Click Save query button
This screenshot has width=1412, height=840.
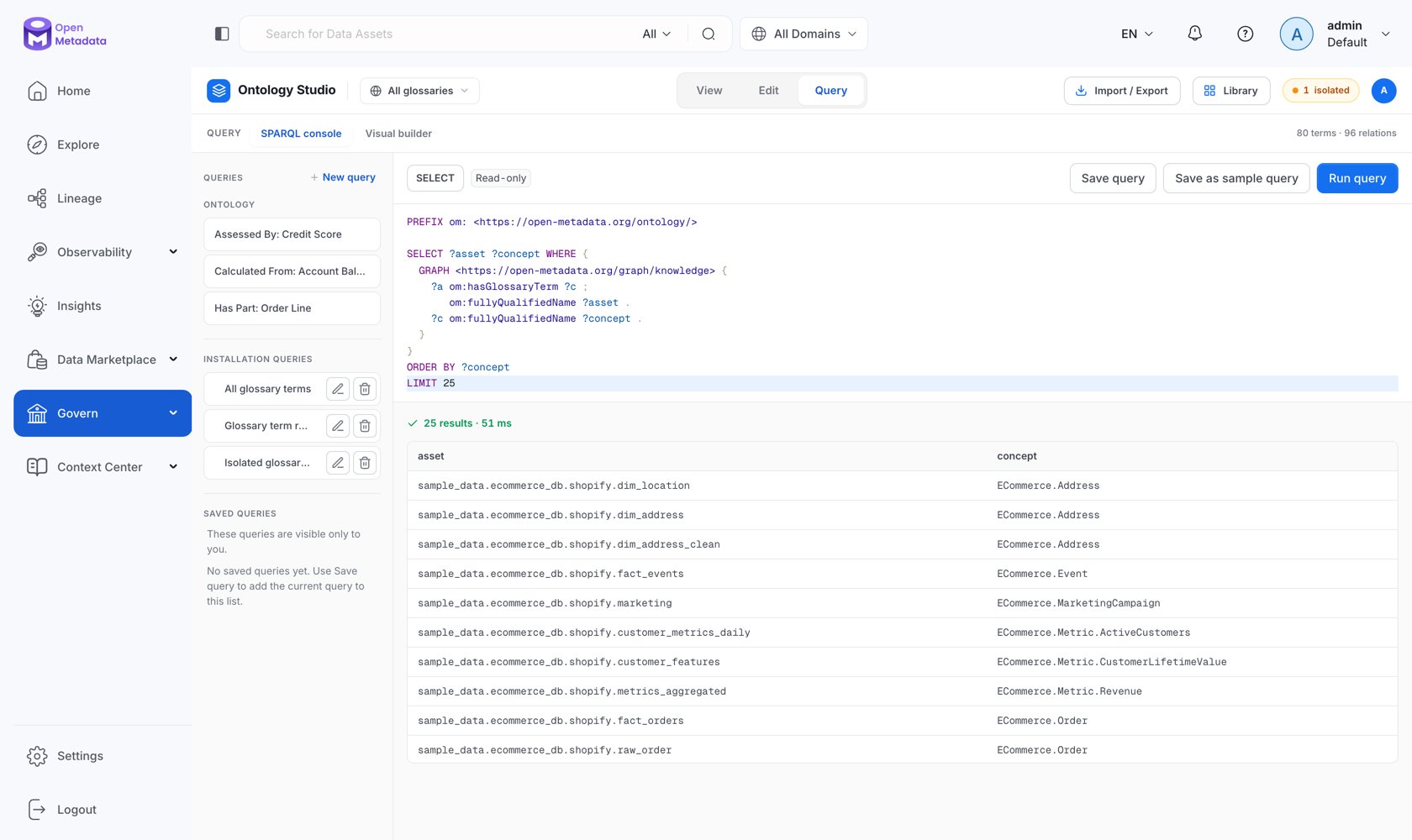point(1113,178)
